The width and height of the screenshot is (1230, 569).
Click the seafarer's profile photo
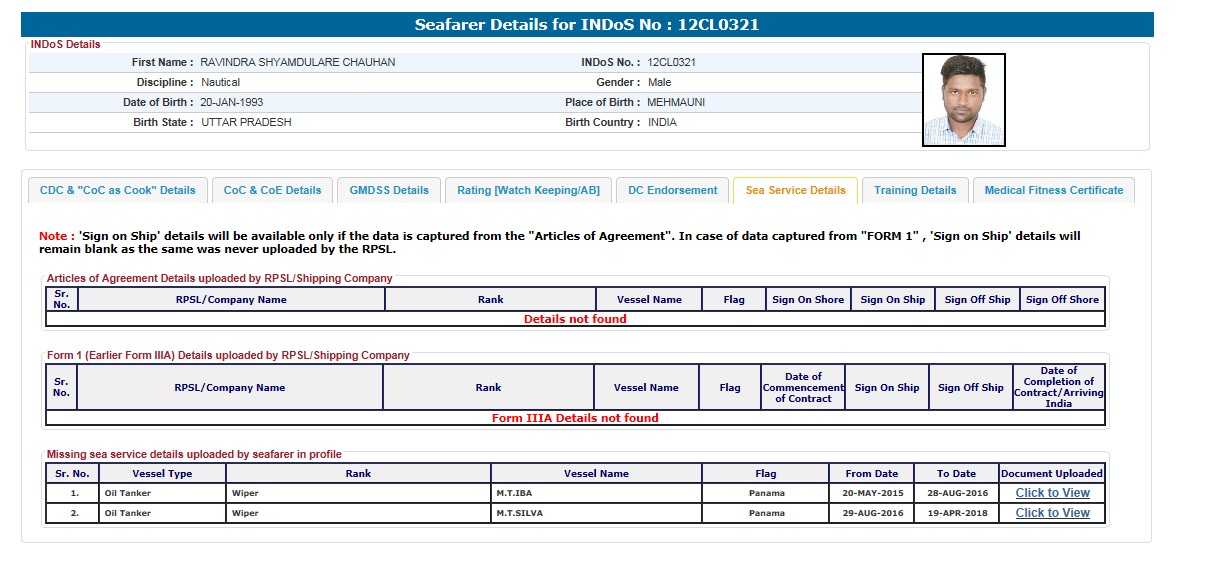click(x=963, y=100)
